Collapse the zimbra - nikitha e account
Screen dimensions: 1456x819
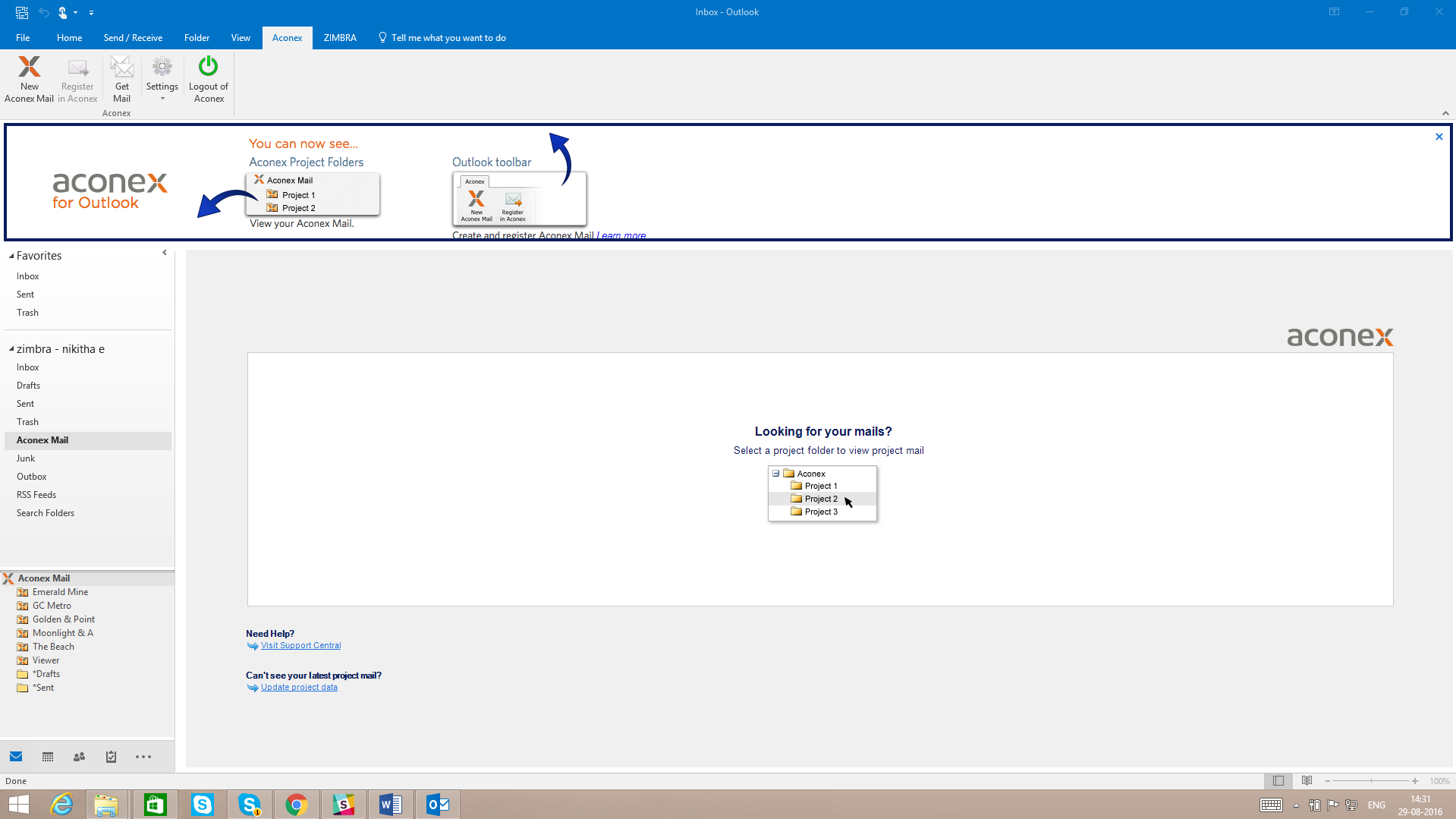point(11,349)
